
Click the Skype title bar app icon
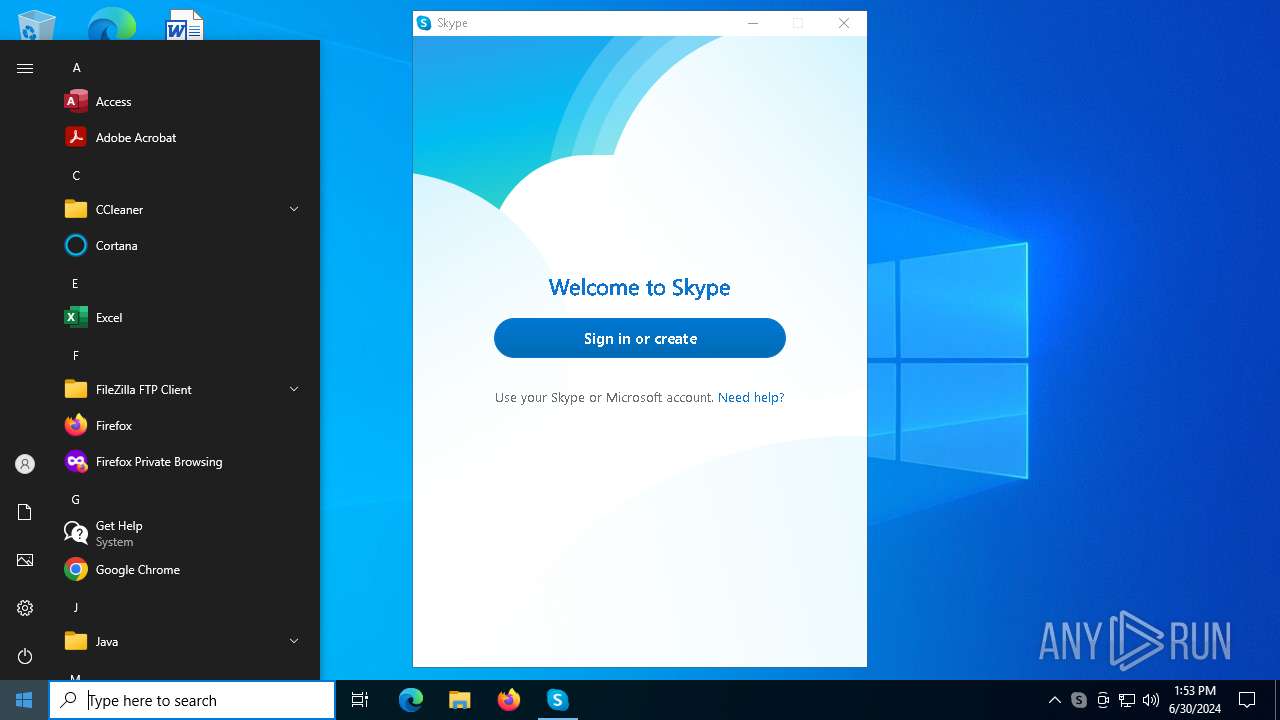click(424, 23)
